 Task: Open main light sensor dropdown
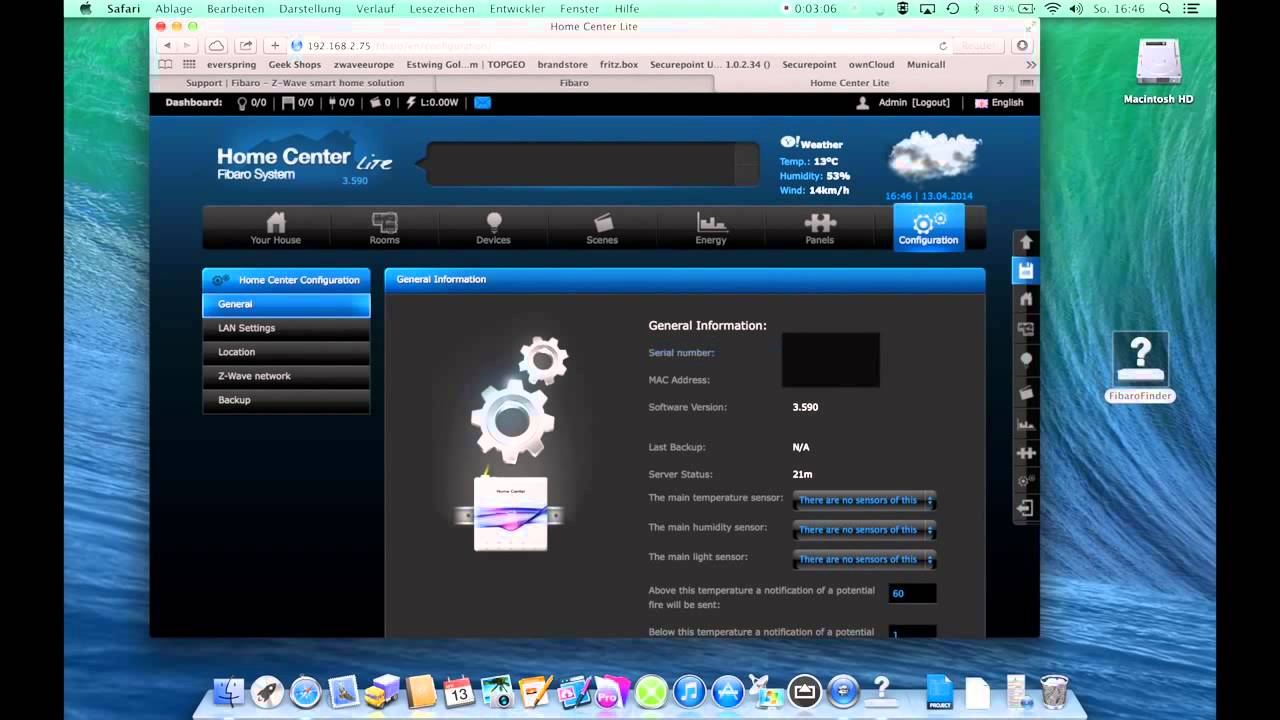pyautogui.click(x=865, y=559)
